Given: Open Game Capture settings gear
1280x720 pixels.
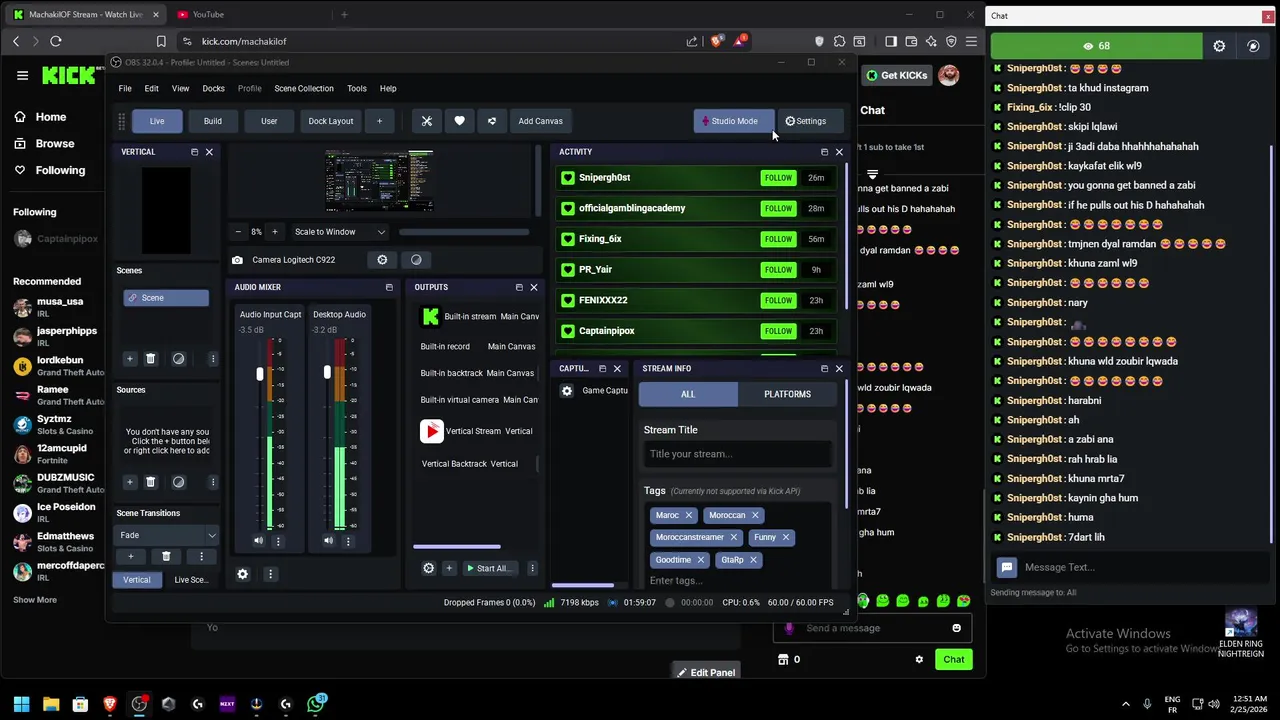Looking at the screenshot, I should (567, 391).
